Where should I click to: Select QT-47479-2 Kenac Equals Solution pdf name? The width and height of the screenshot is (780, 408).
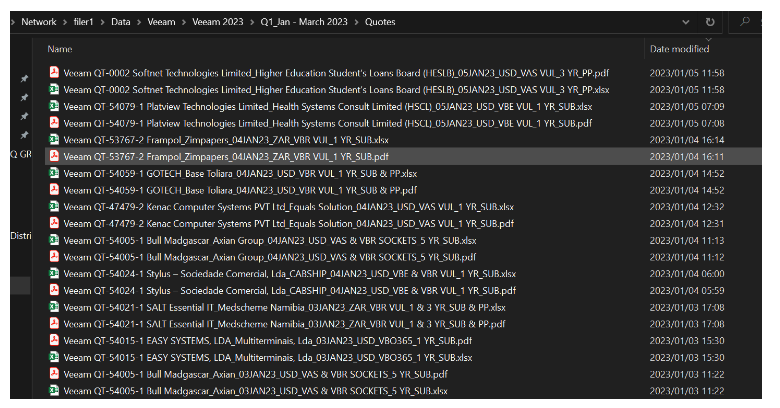coord(289,223)
